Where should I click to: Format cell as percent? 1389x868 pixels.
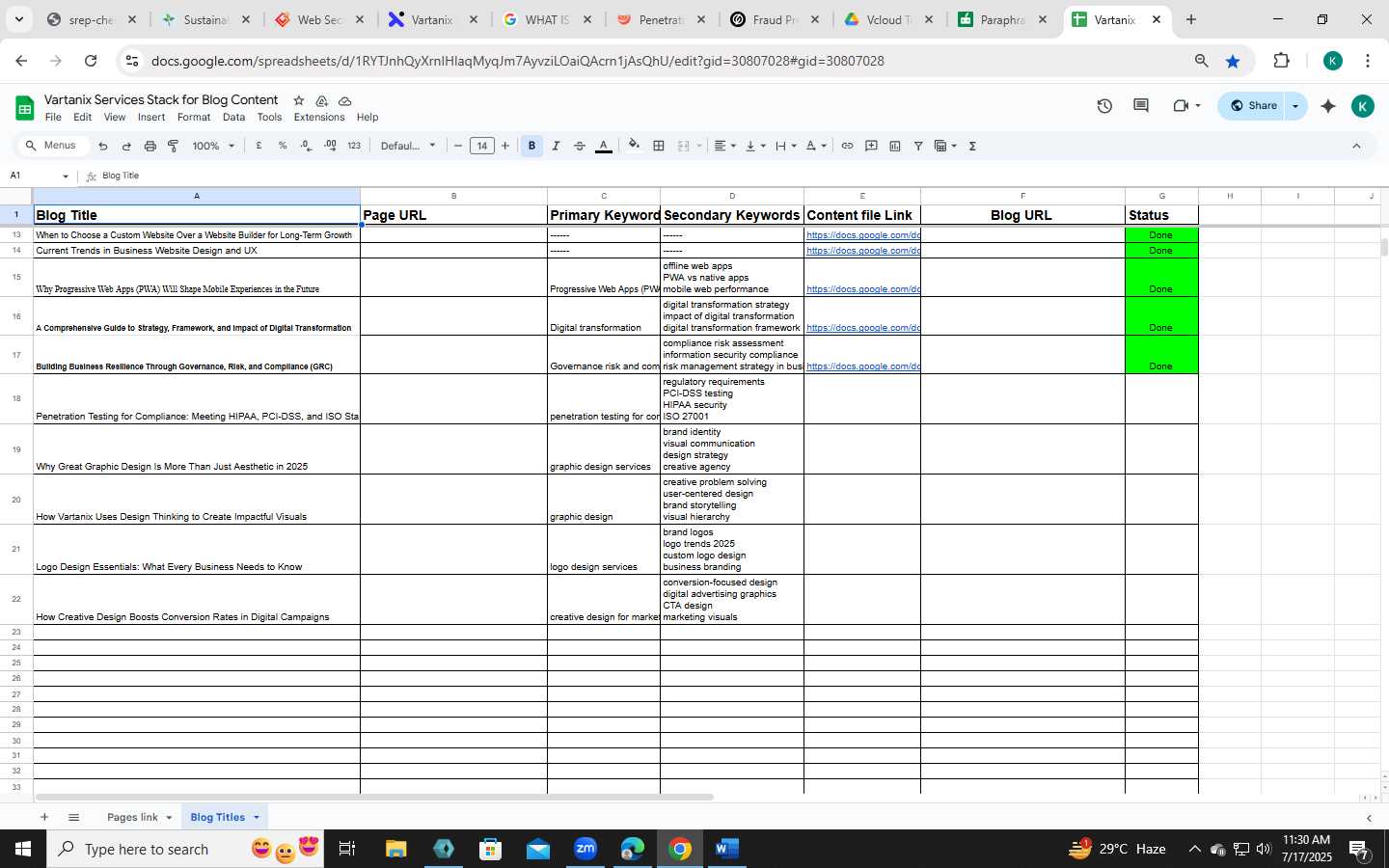click(x=283, y=146)
